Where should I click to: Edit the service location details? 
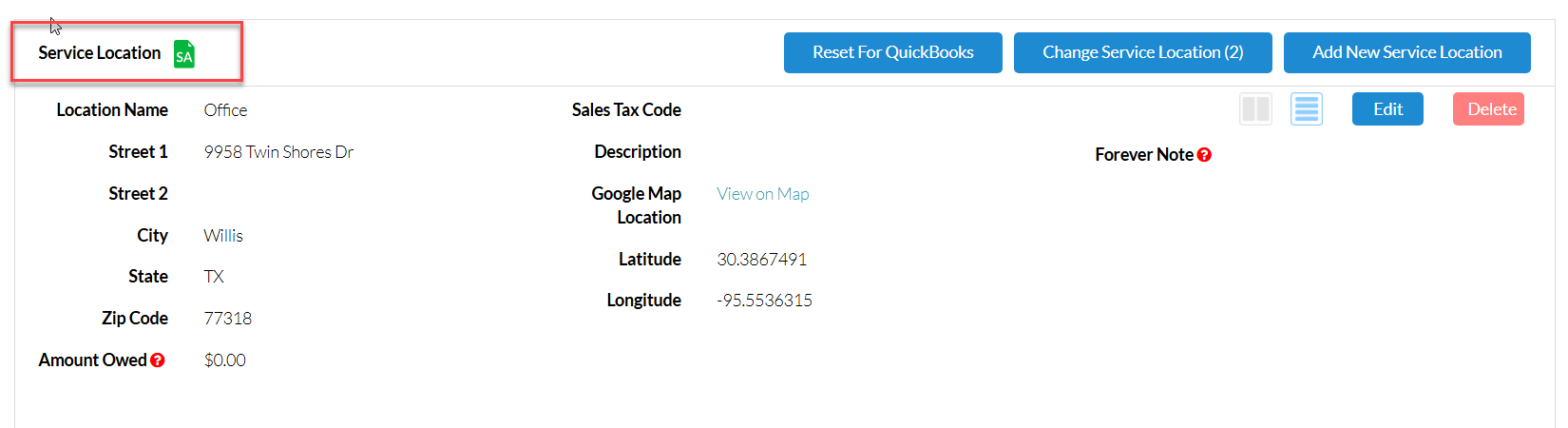pyautogui.click(x=1387, y=109)
